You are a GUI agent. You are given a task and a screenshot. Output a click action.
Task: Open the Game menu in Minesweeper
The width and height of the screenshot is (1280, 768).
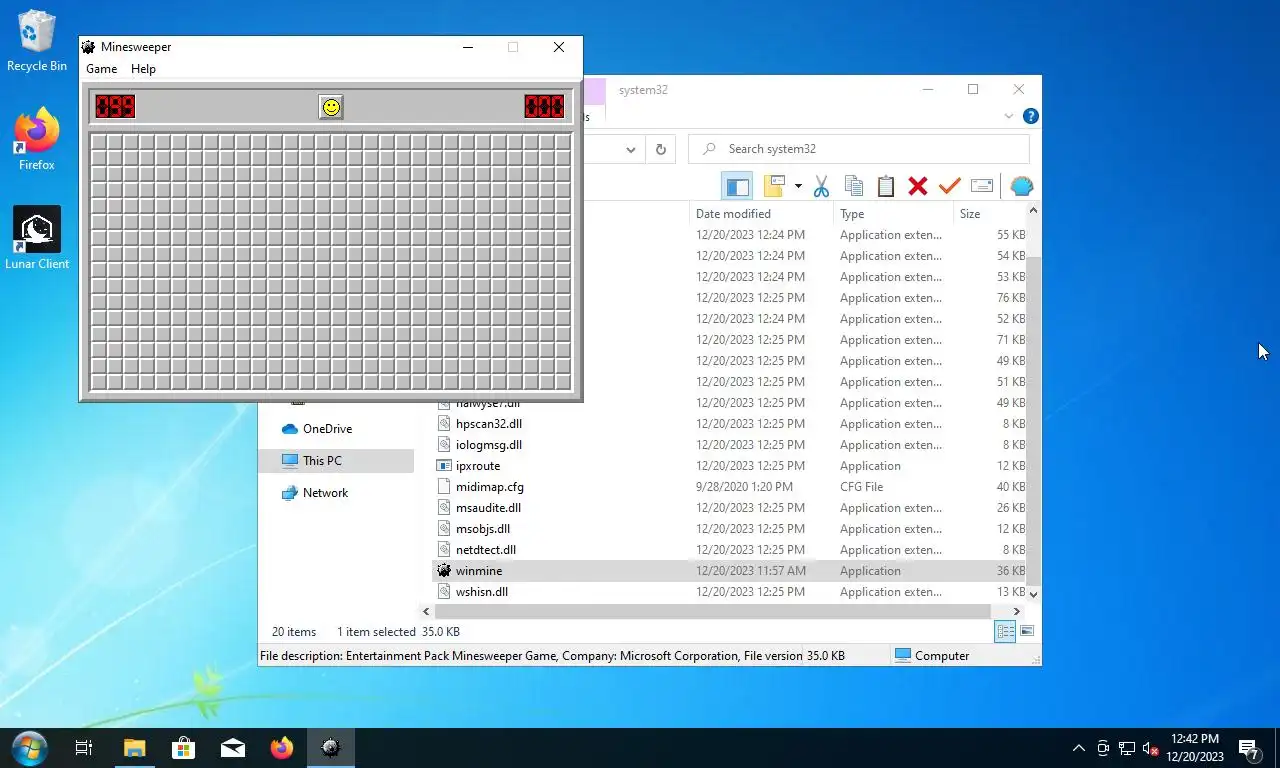coord(101,69)
